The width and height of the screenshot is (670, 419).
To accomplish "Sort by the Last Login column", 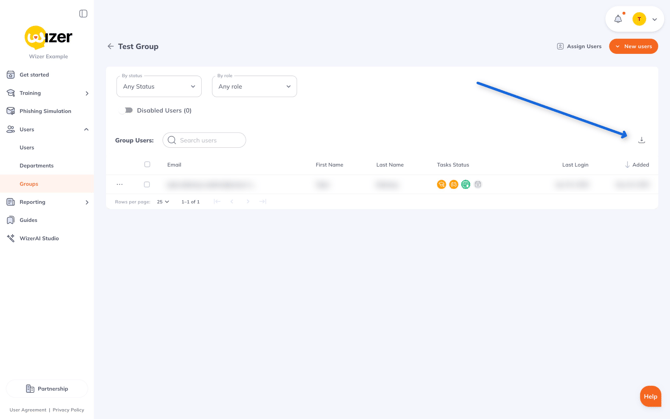I will point(575,165).
